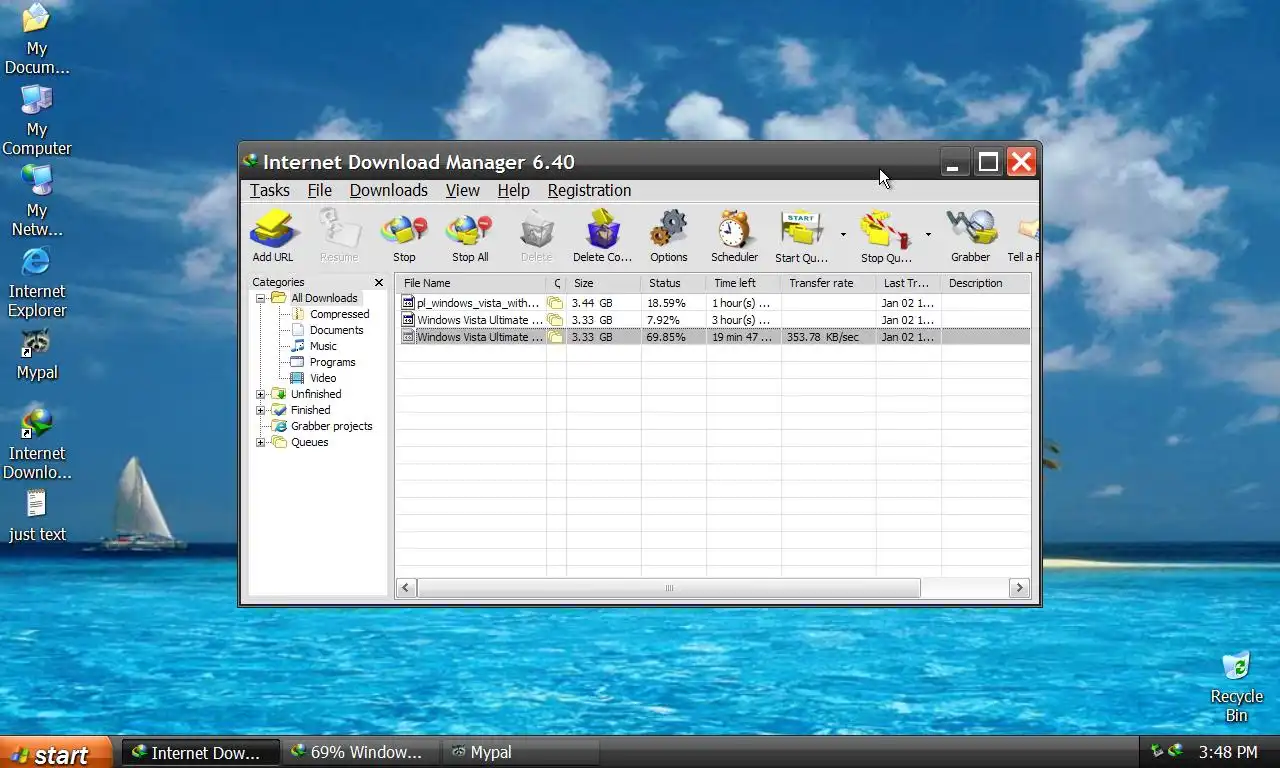Sort by the Description column header
Screen dimensions: 1280x768
point(985,283)
